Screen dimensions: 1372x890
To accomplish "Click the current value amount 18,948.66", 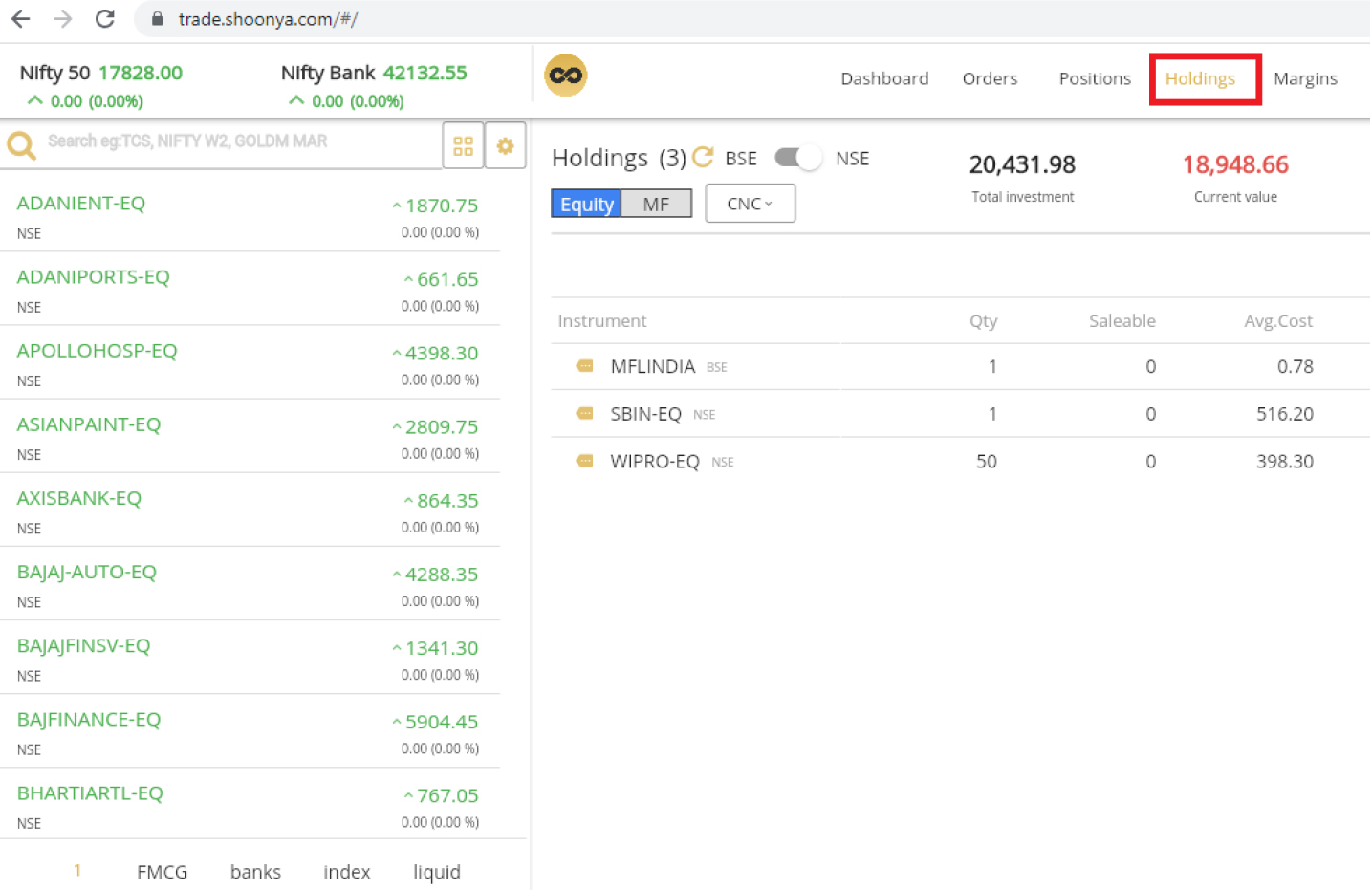I will pos(1235,164).
